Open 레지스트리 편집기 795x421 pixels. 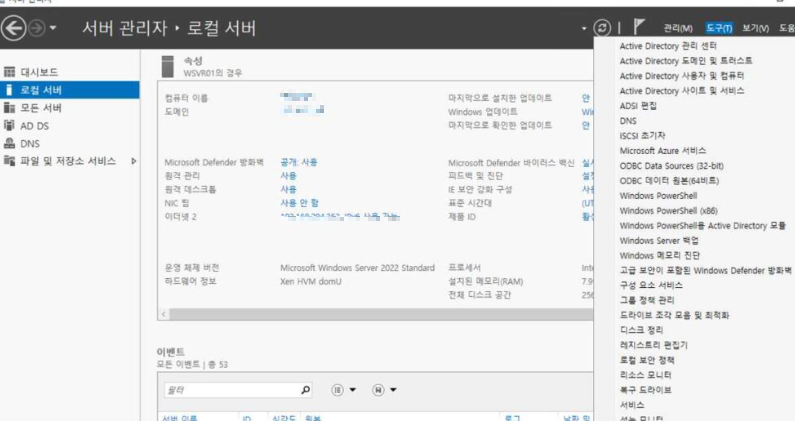coord(653,345)
